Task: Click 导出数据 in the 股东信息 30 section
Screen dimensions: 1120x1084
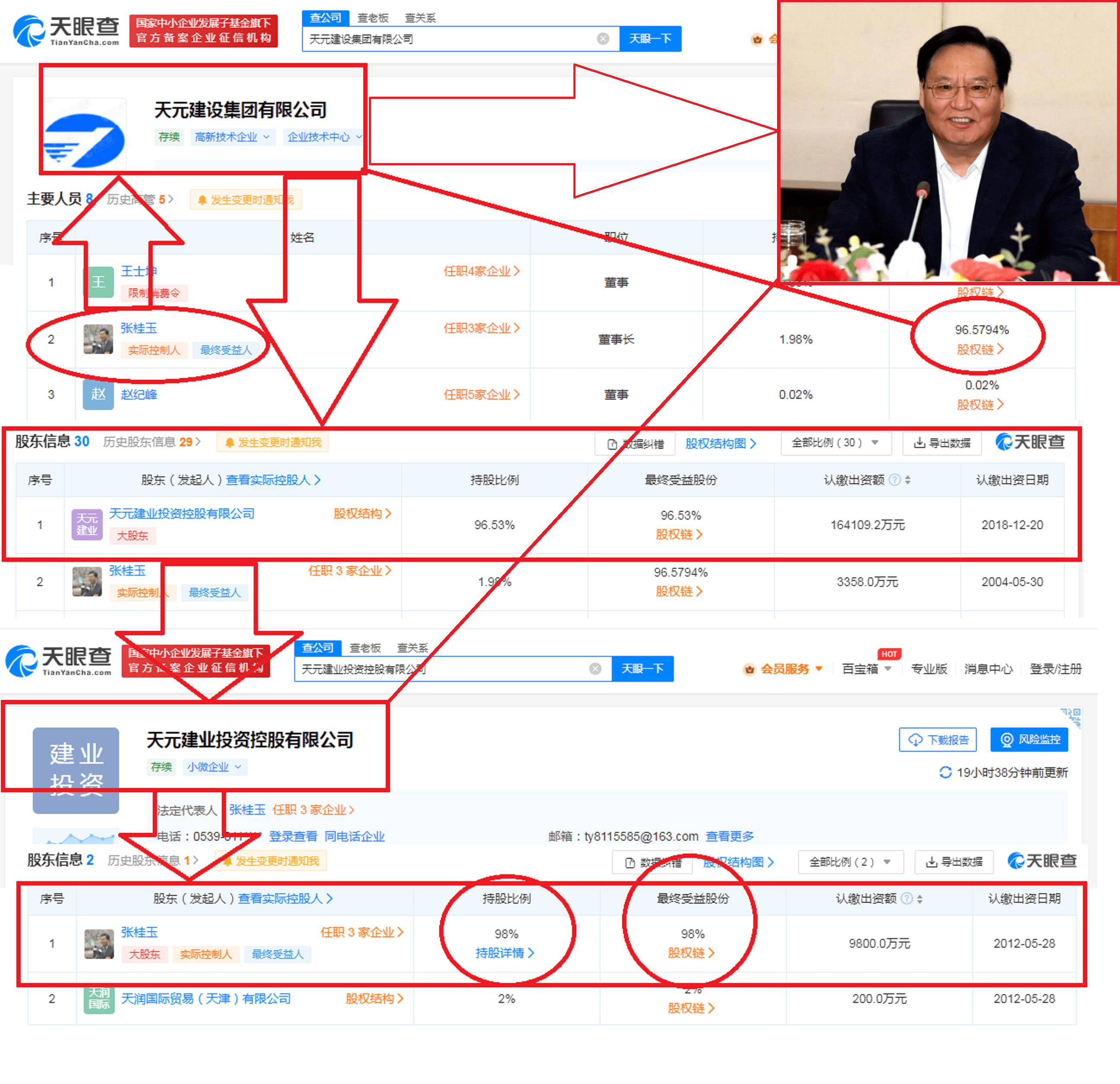Action: tap(942, 443)
